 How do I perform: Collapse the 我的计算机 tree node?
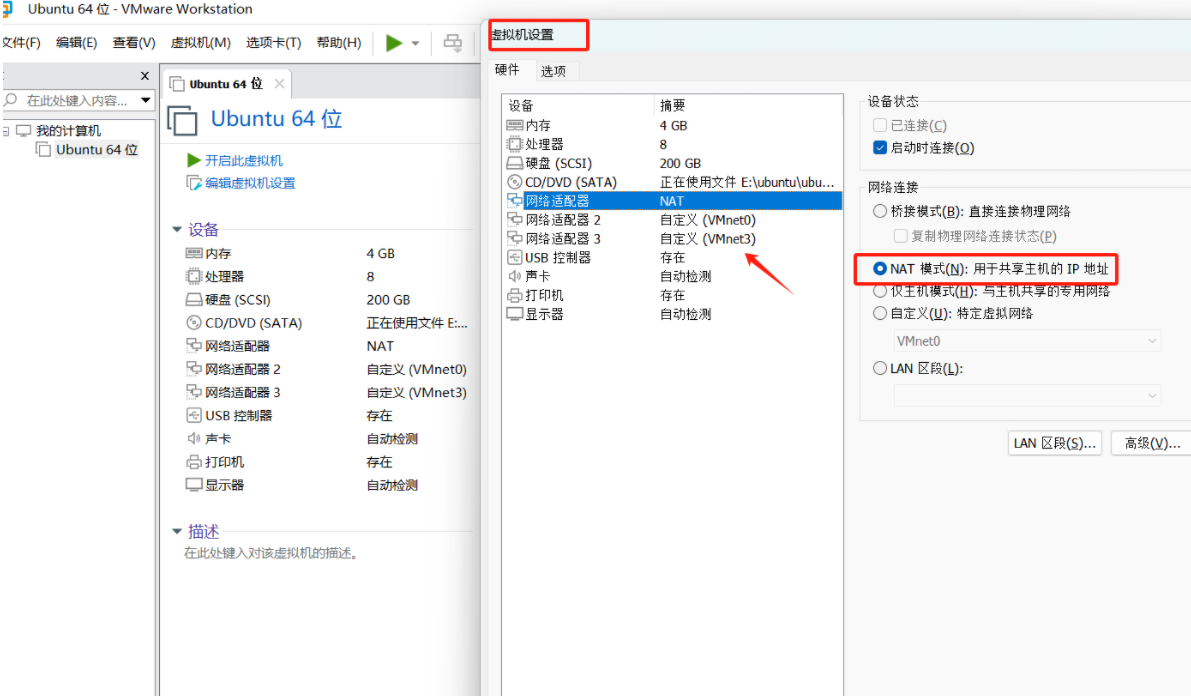tap(5, 131)
